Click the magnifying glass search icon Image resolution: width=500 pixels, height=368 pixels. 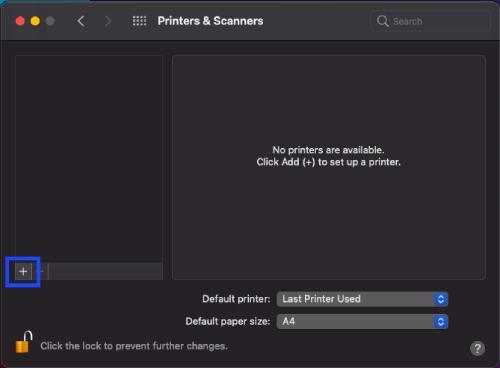pyautogui.click(x=383, y=21)
